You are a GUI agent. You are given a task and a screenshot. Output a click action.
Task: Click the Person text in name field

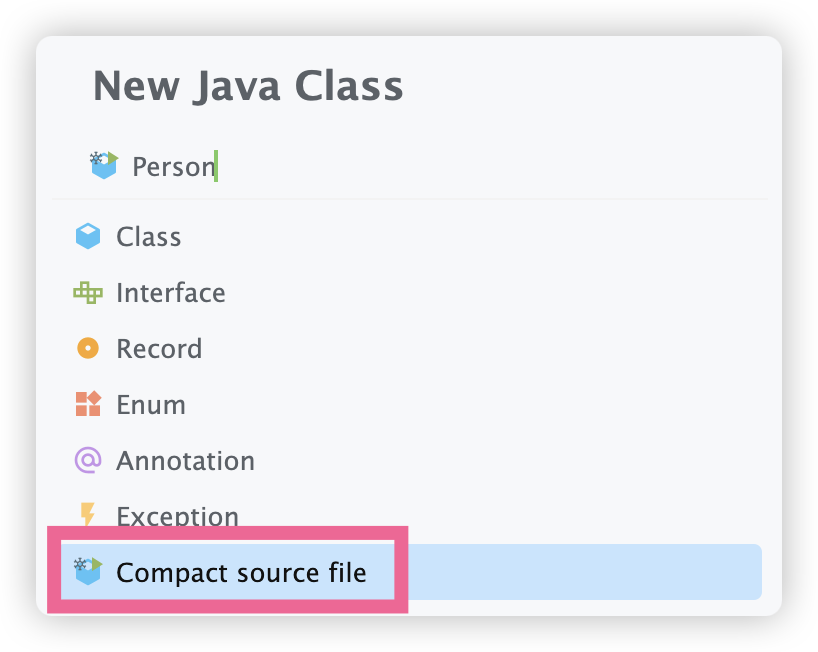(x=172, y=167)
